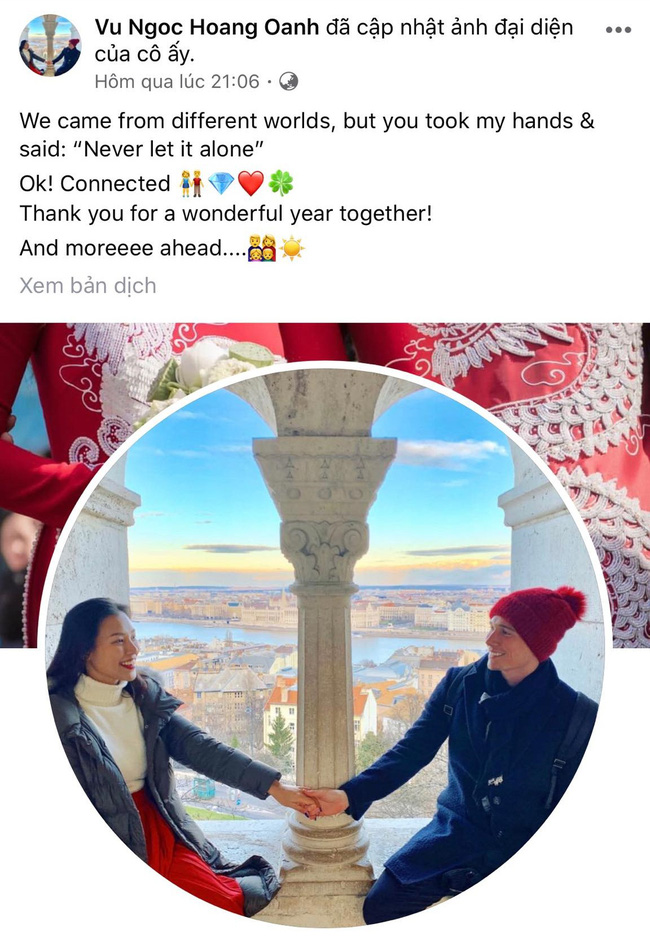Click "Thank you for a wonderful year together!" line
The height and width of the screenshot is (950, 650).
pyautogui.click(x=226, y=214)
